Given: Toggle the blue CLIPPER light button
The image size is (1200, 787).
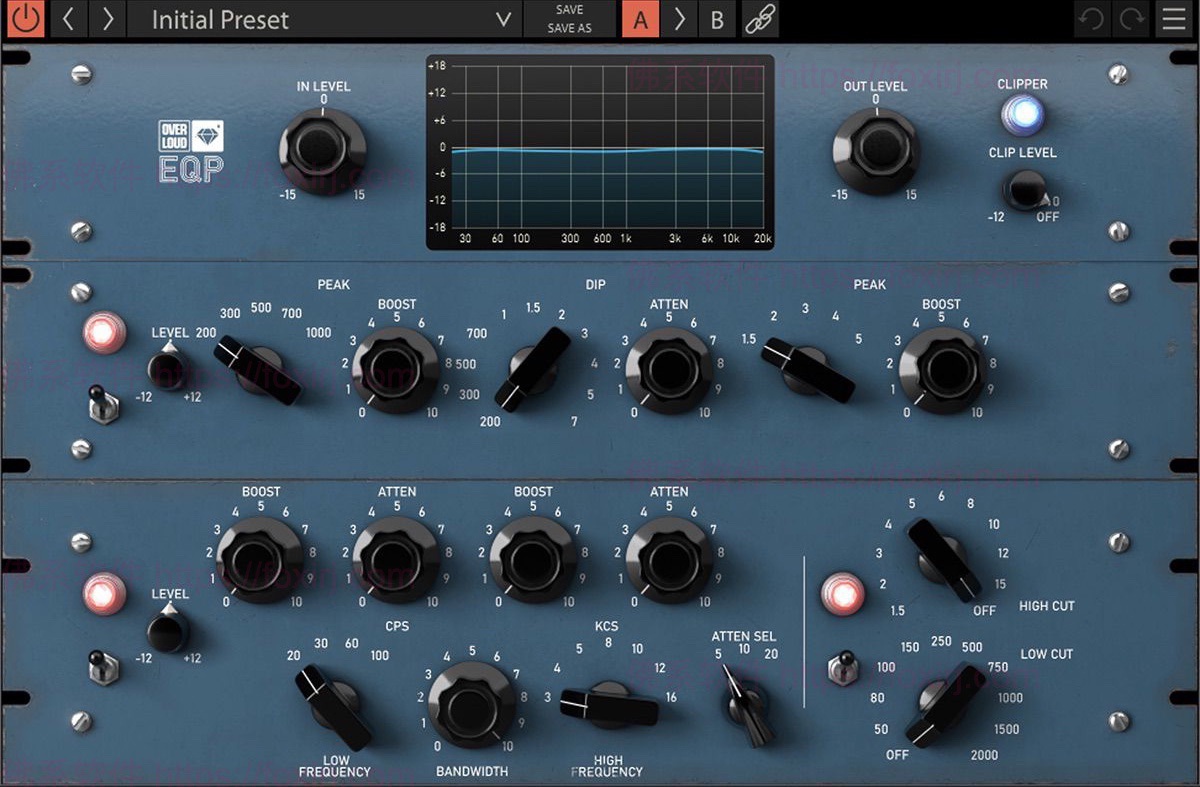Looking at the screenshot, I should [1022, 115].
